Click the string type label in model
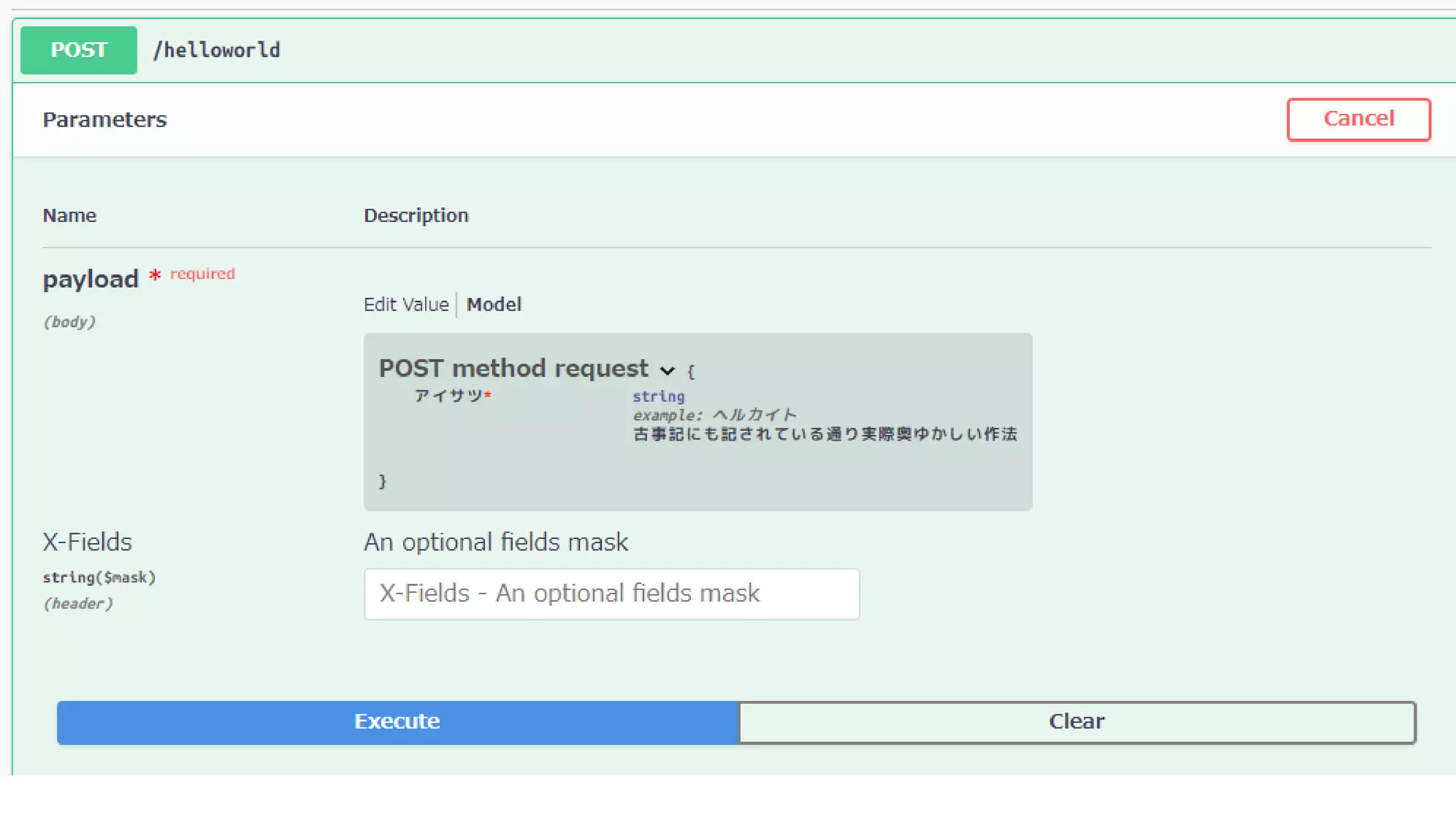The height and width of the screenshot is (819, 1456). (658, 396)
